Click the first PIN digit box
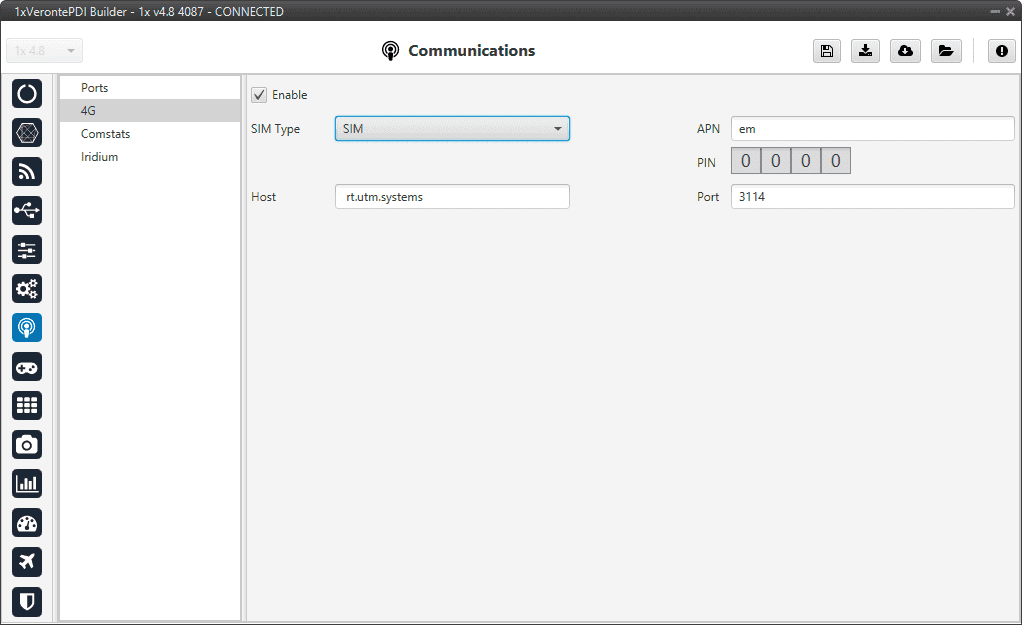 pyautogui.click(x=746, y=162)
